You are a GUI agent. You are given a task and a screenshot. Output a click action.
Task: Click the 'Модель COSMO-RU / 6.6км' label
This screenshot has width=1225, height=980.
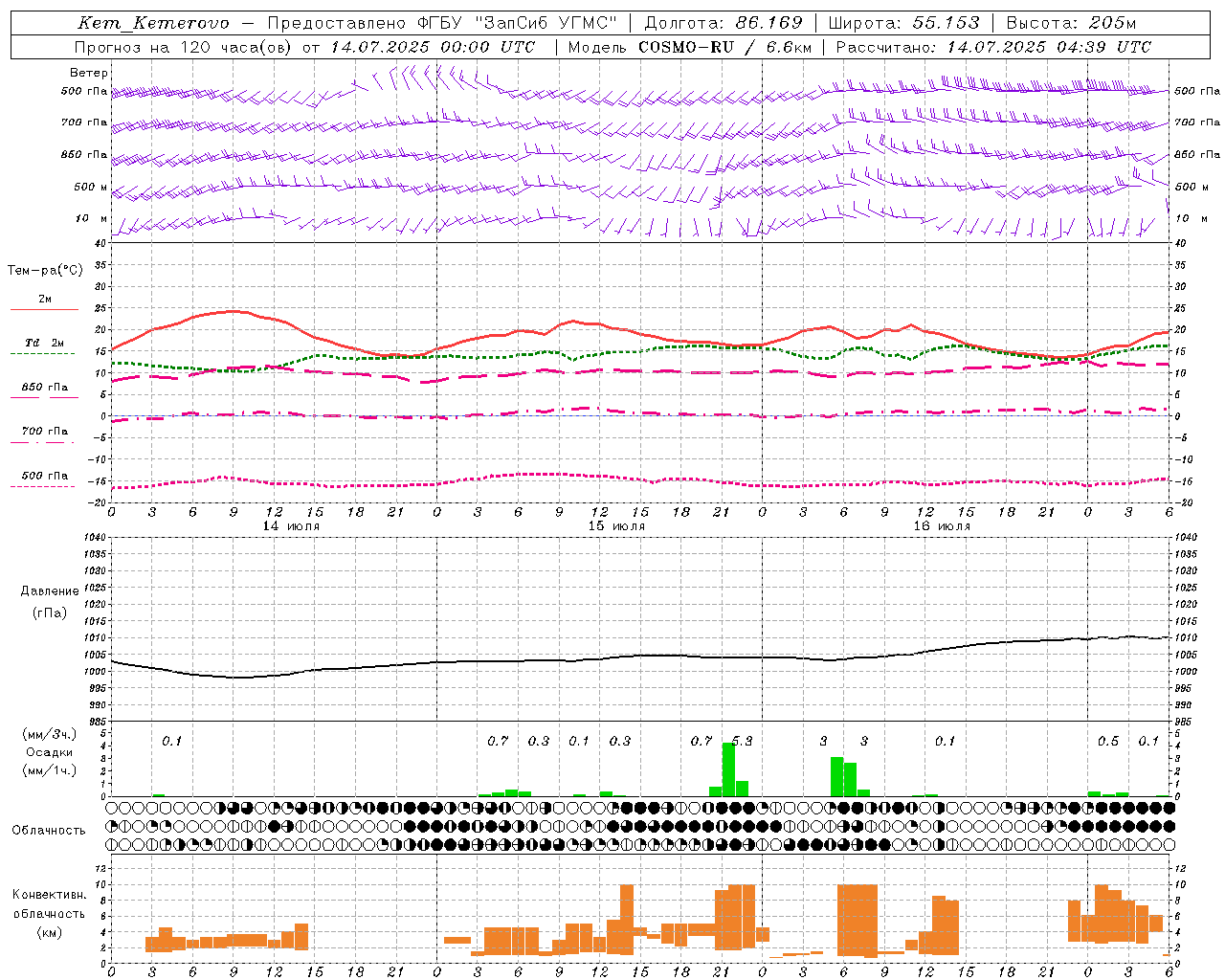pos(689,47)
